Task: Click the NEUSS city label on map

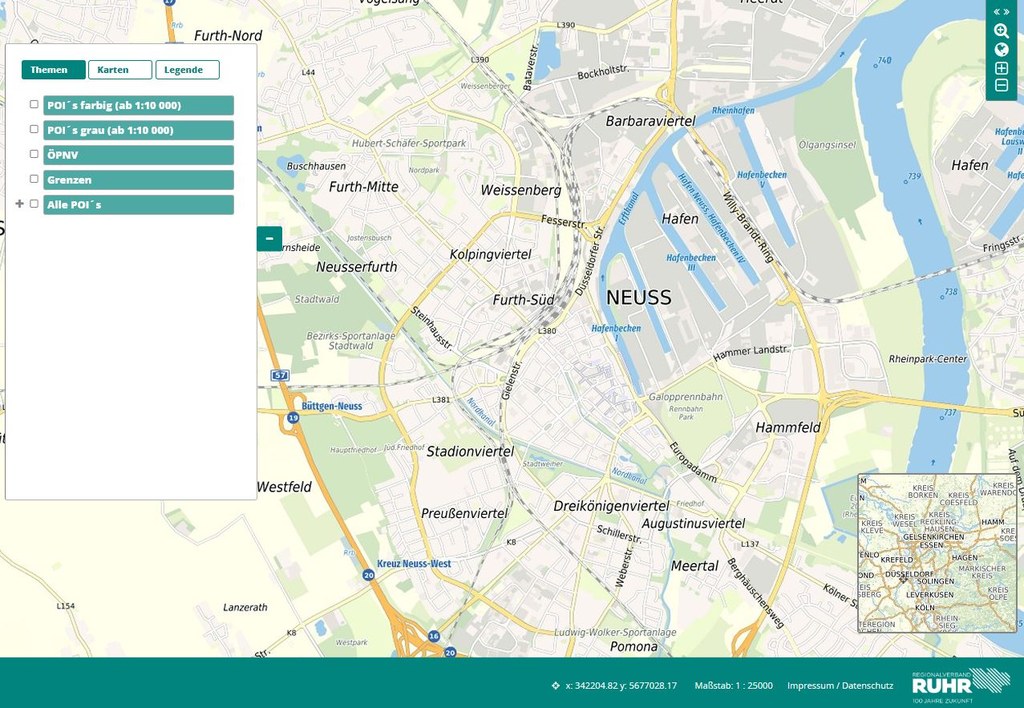Action: coord(639,298)
